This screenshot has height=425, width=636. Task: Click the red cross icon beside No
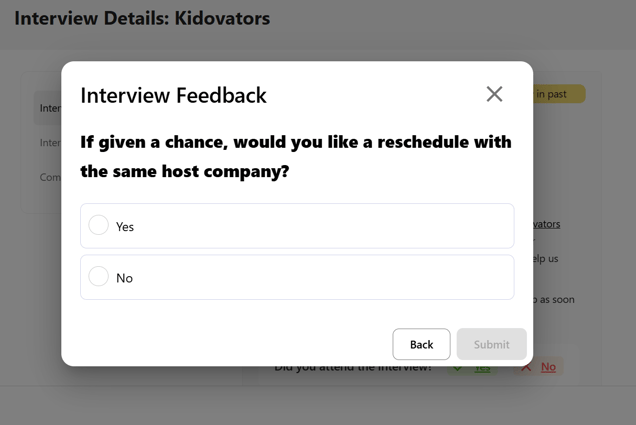tap(526, 367)
